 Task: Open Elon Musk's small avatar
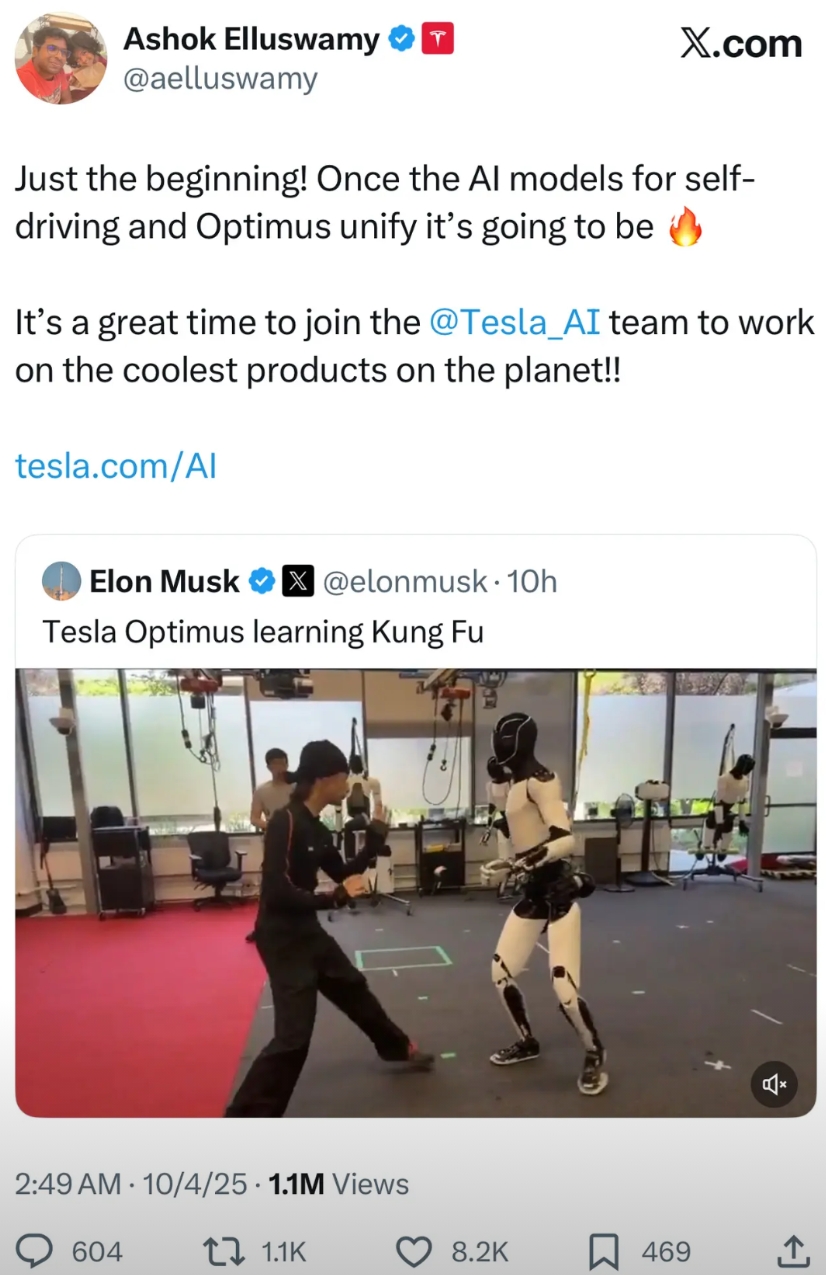(61, 581)
